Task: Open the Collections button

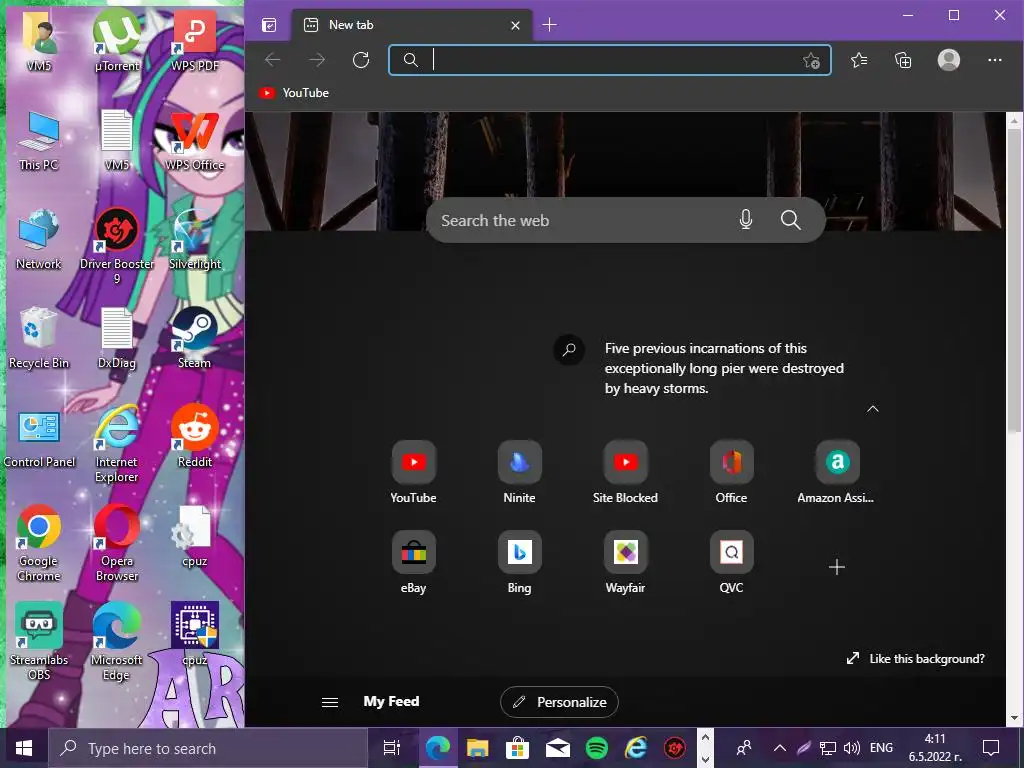Action: click(903, 61)
